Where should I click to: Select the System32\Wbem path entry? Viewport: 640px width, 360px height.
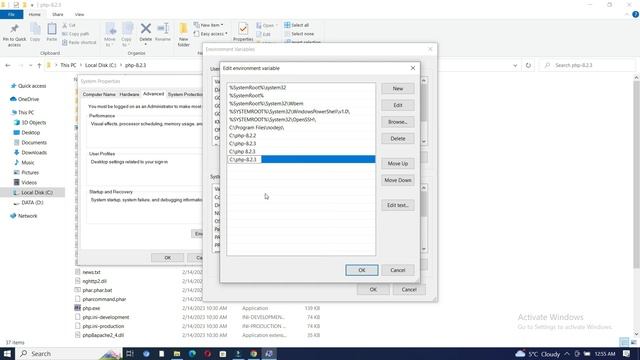point(301,104)
